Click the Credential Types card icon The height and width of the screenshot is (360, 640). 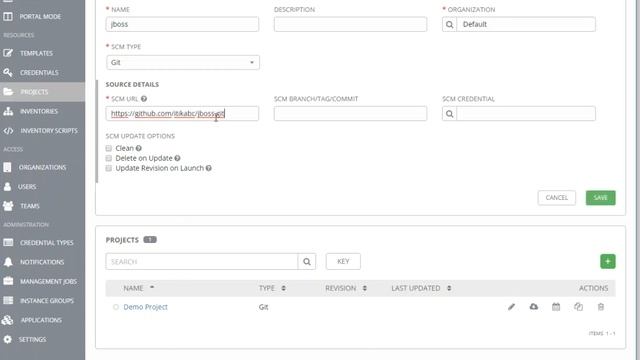(8, 242)
